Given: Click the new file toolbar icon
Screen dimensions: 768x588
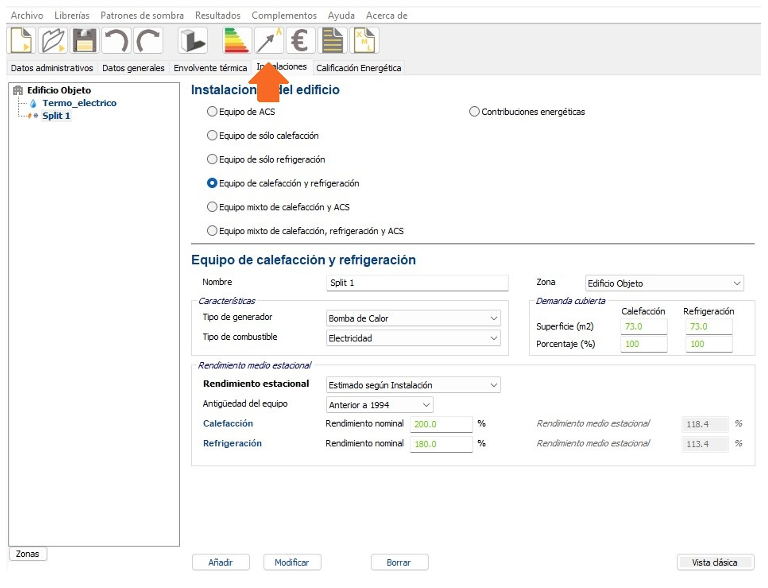Looking at the screenshot, I should click(22, 40).
